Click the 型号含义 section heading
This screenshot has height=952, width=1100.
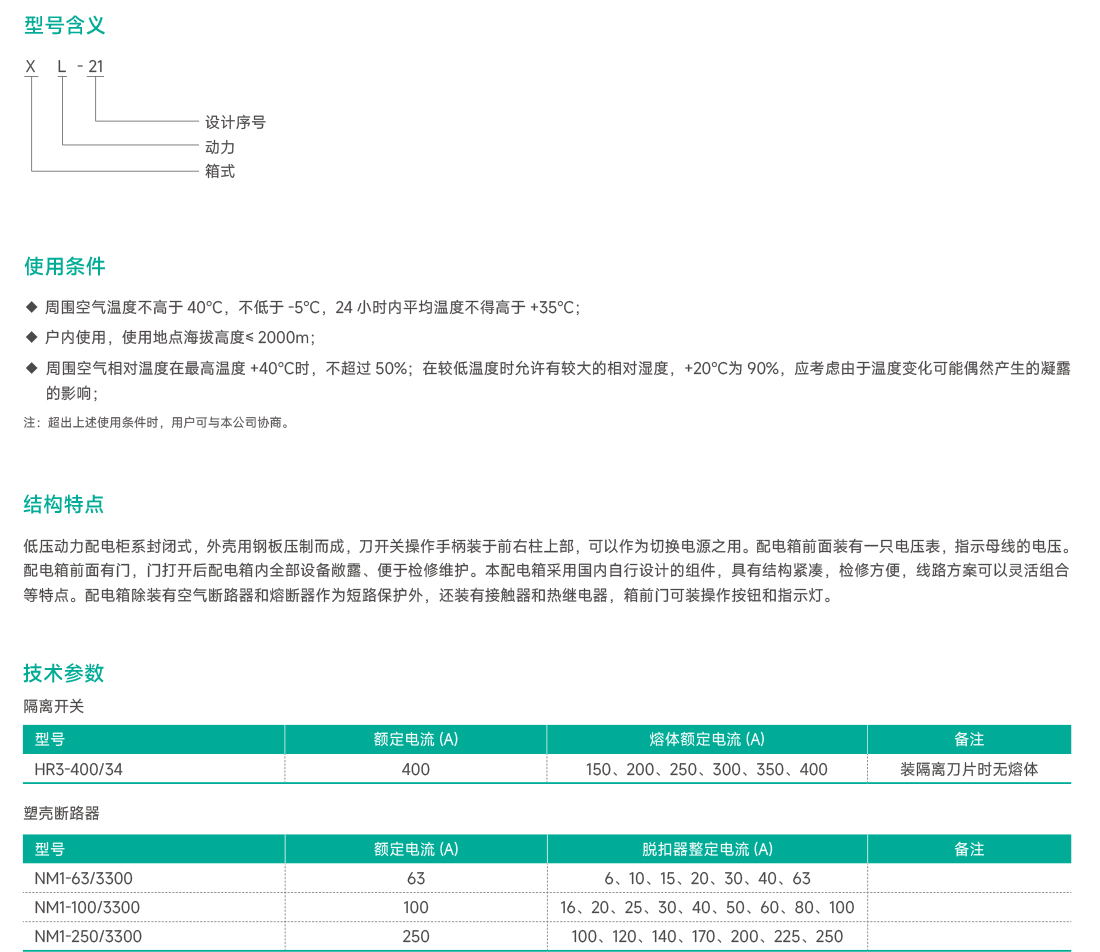click(x=64, y=26)
